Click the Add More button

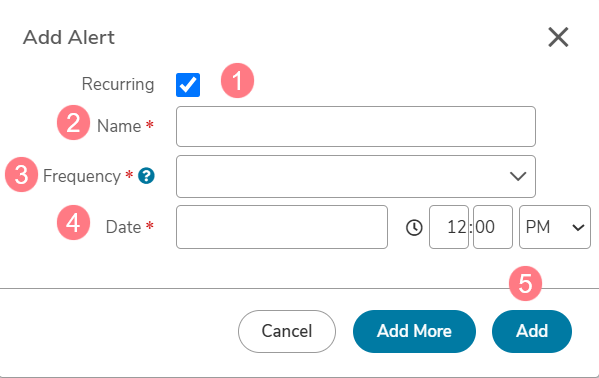point(414,331)
